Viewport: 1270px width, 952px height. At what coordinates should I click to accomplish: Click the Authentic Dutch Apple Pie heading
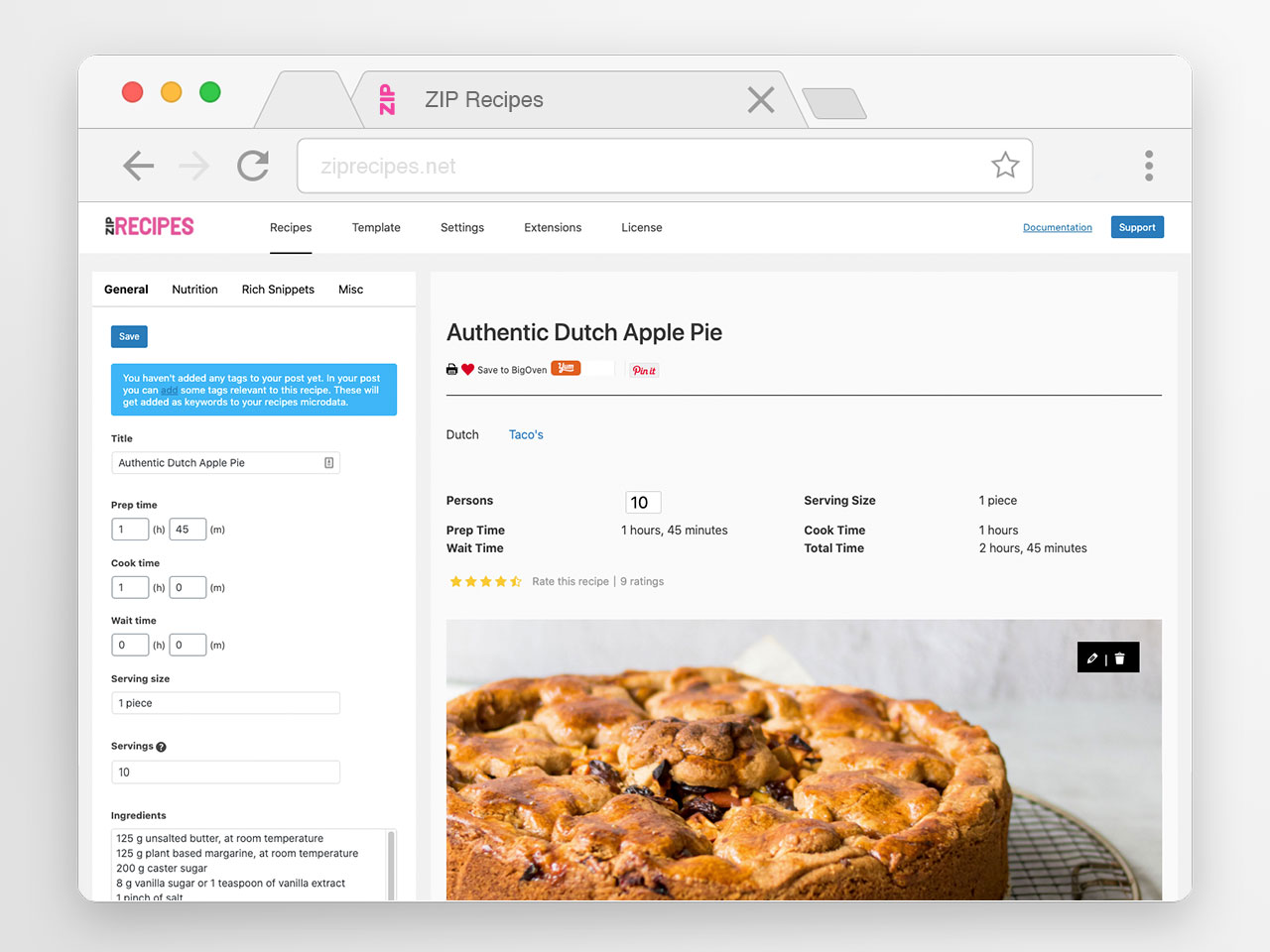pos(584,332)
